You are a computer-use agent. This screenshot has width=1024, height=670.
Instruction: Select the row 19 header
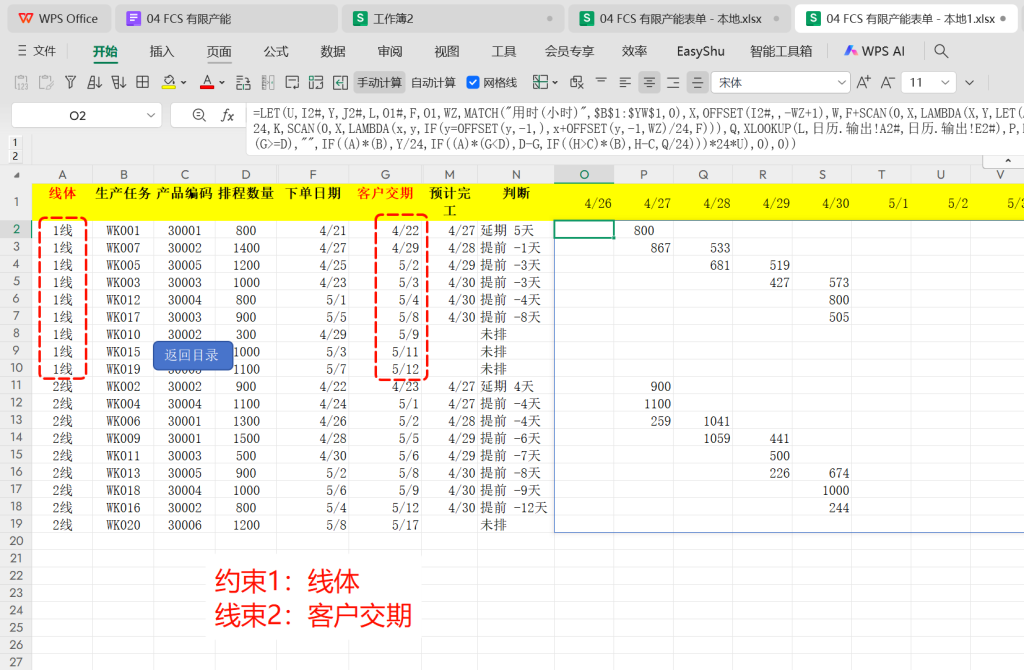pos(16,524)
